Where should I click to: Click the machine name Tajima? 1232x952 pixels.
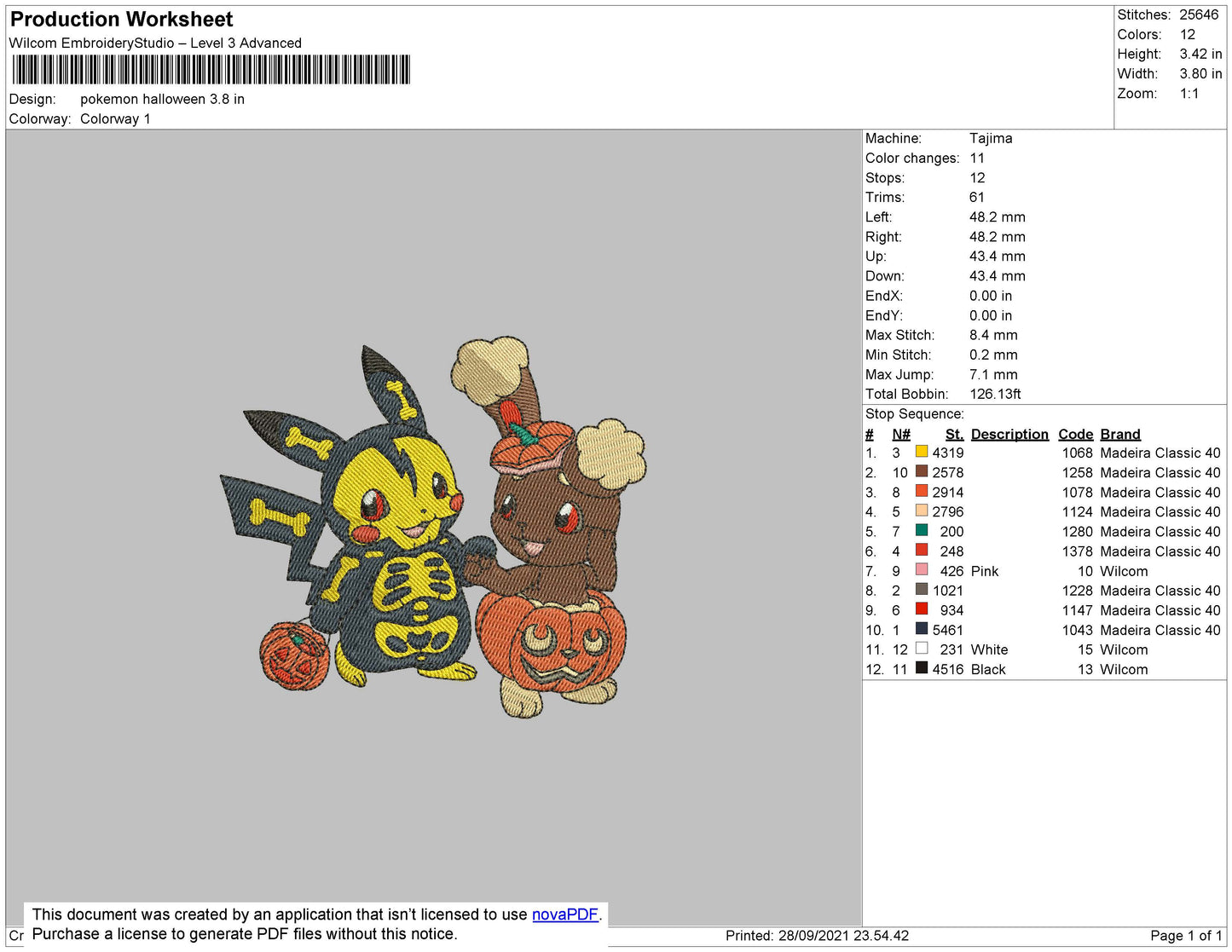coord(991,138)
